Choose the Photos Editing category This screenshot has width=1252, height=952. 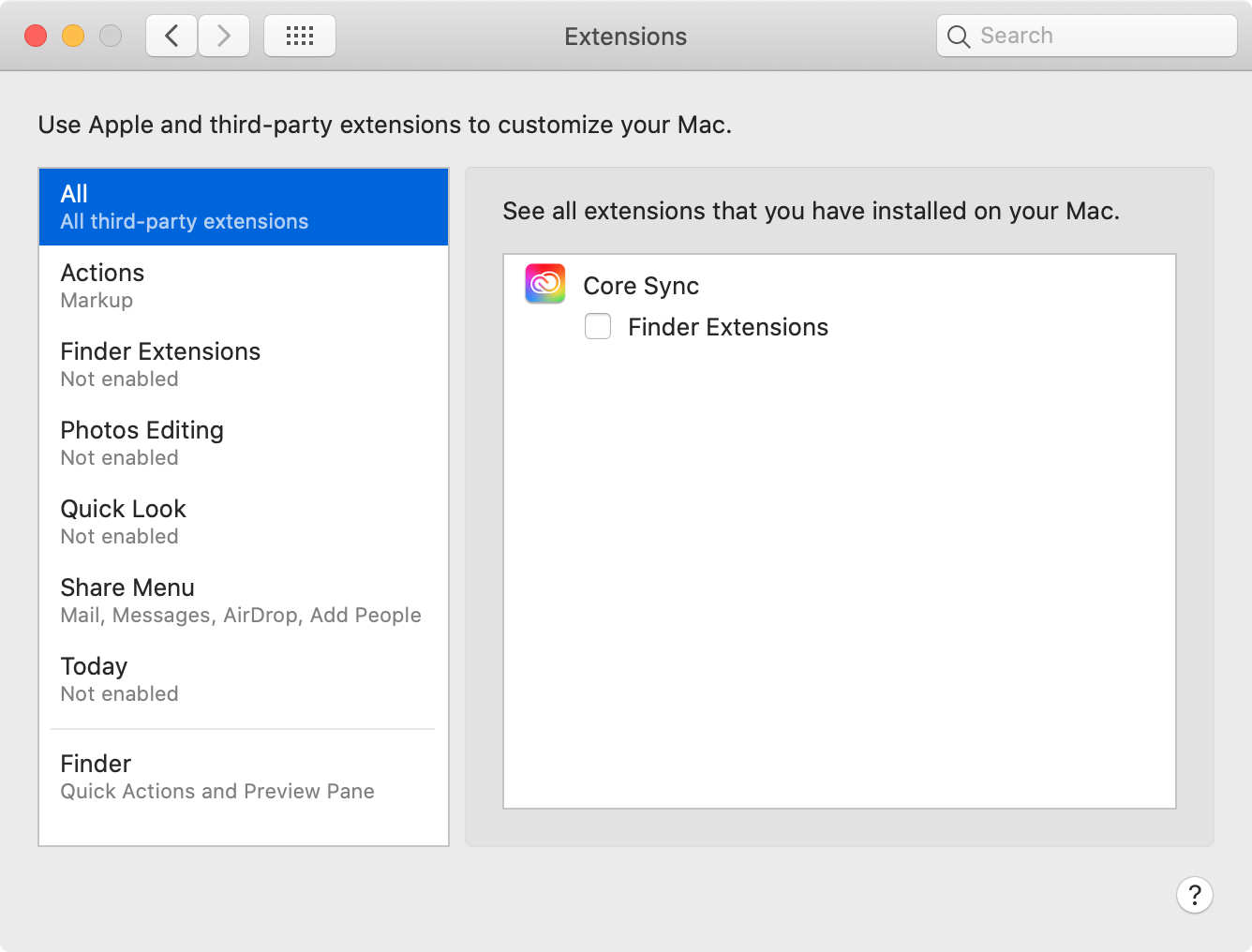tap(244, 443)
